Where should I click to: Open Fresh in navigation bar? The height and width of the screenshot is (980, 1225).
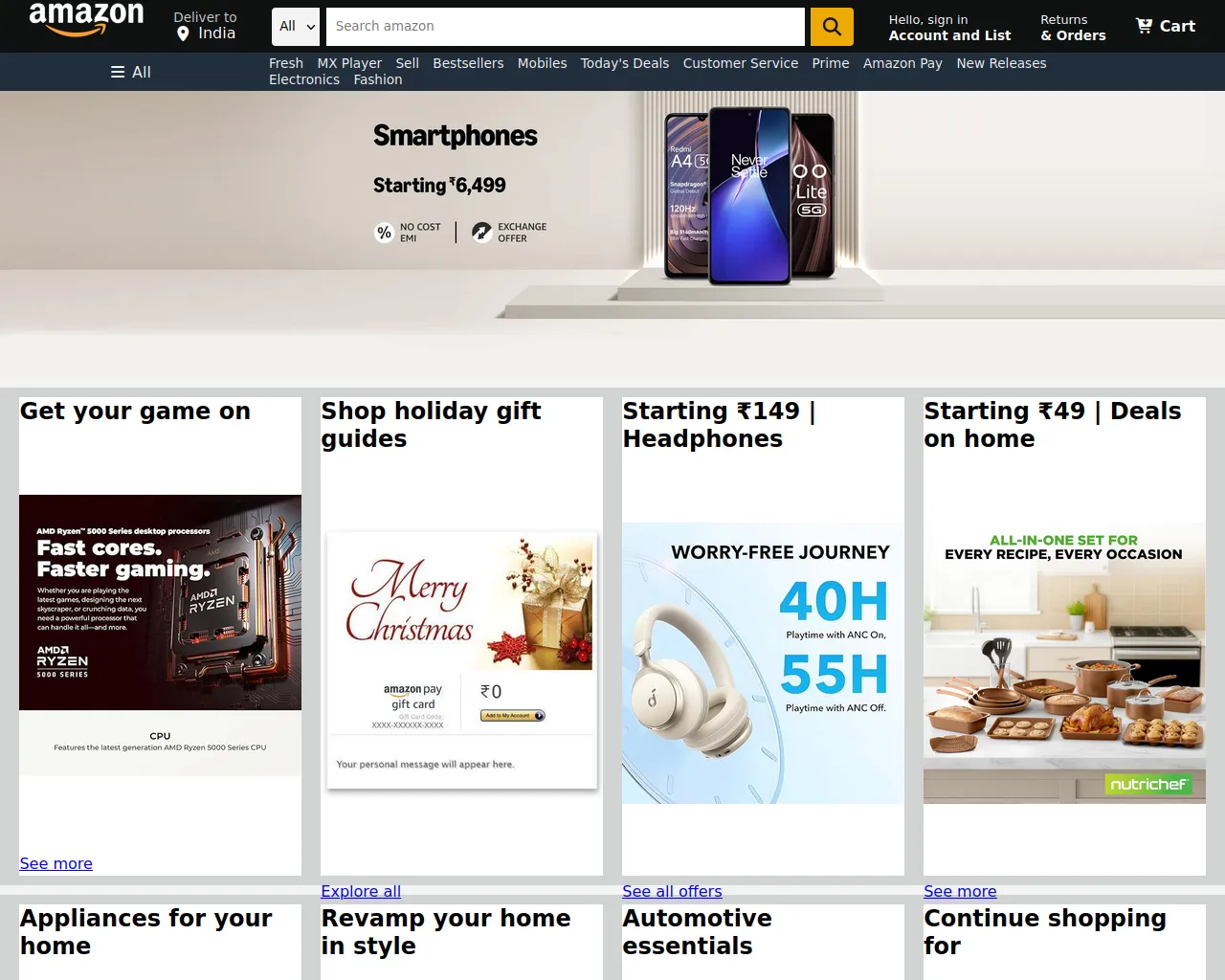[286, 63]
